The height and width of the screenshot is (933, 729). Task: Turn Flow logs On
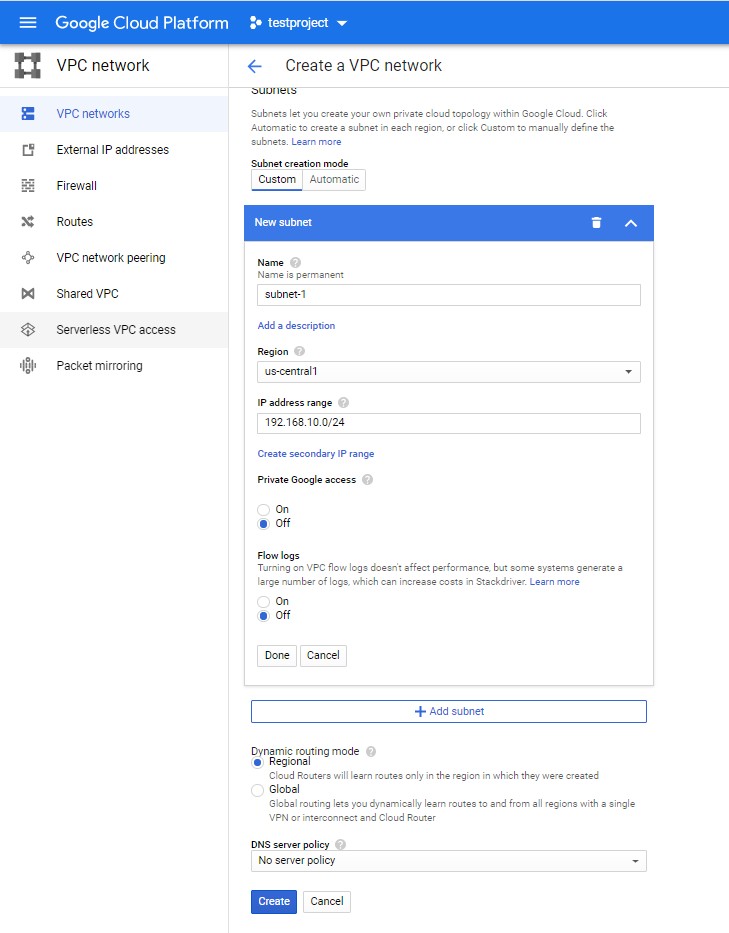tap(264, 602)
